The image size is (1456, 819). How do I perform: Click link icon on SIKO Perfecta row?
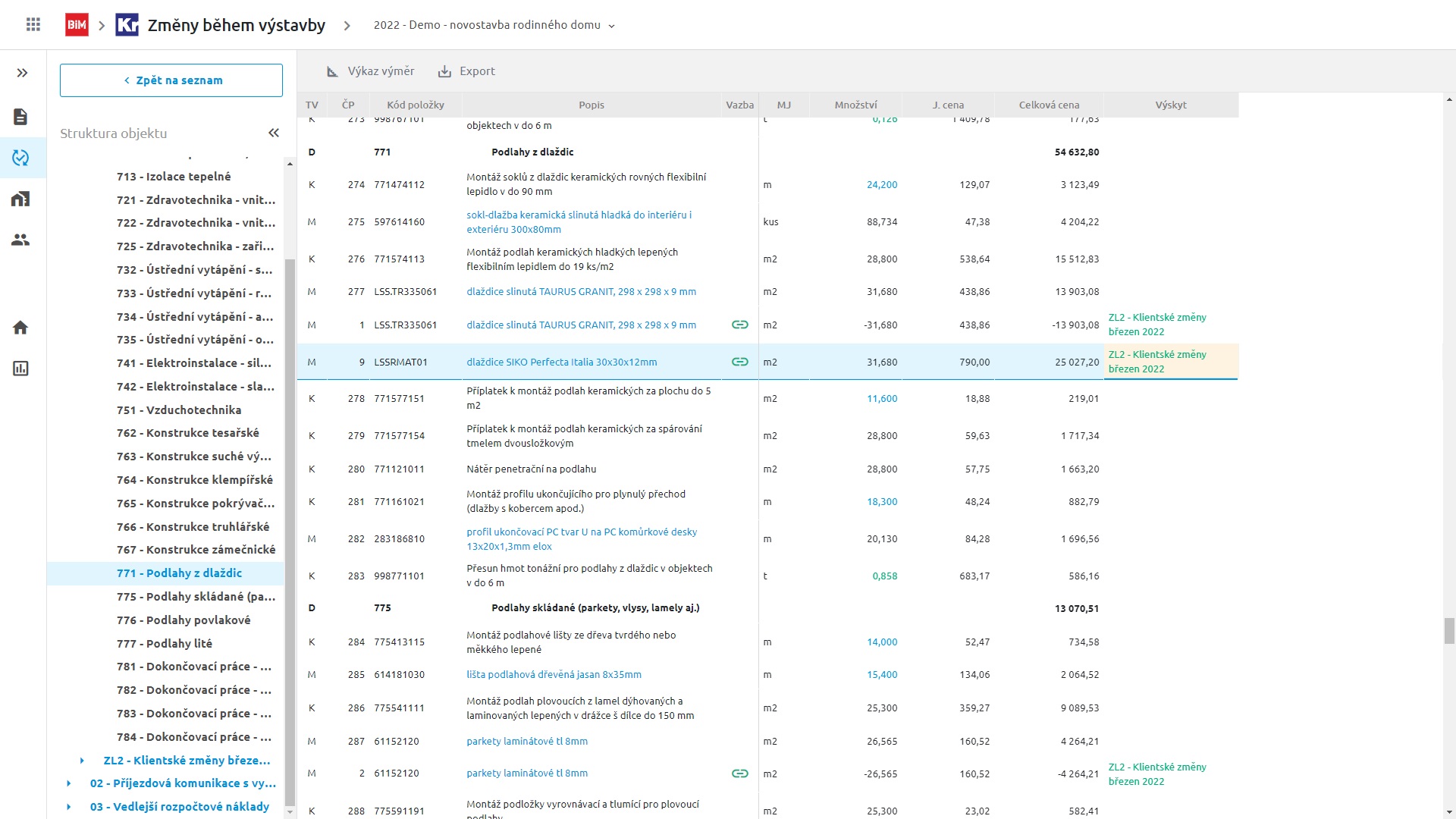point(739,362)
